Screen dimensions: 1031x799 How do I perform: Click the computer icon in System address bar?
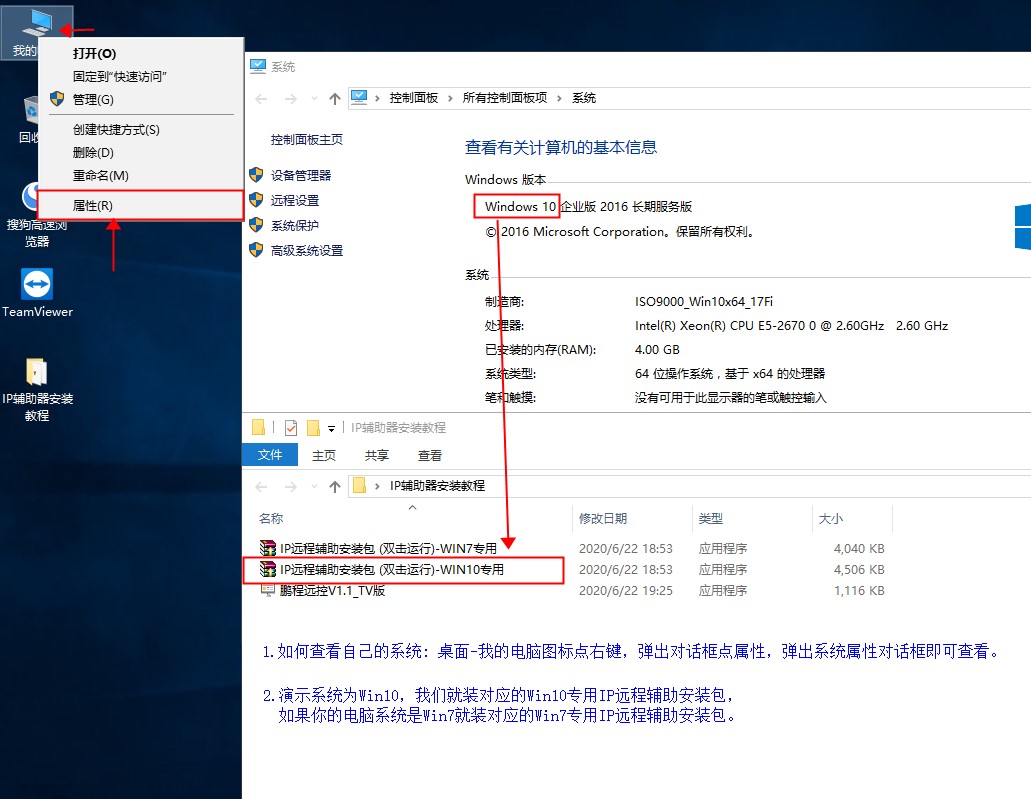tap(359, 97)
